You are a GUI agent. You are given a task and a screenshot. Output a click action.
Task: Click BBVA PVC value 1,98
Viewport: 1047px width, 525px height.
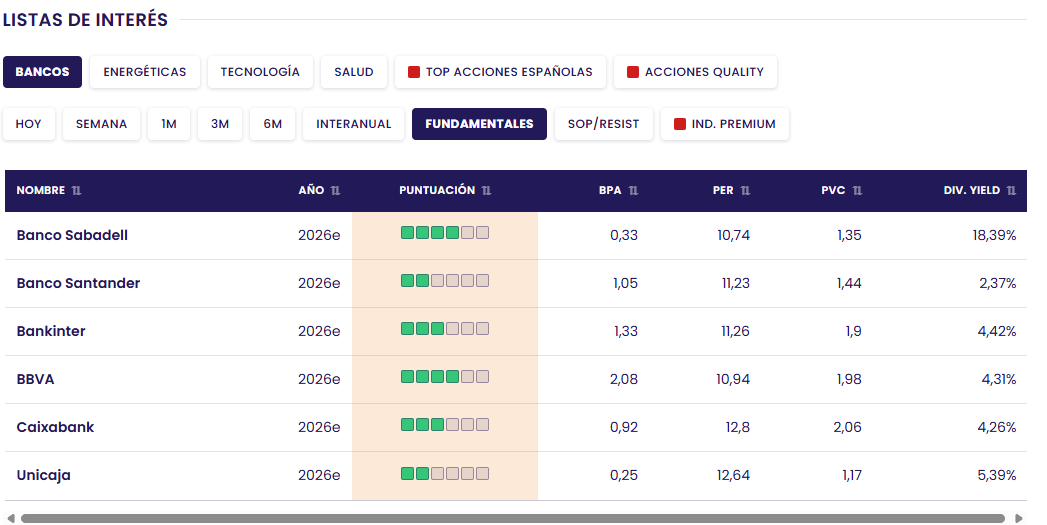(x=849, y=379)
